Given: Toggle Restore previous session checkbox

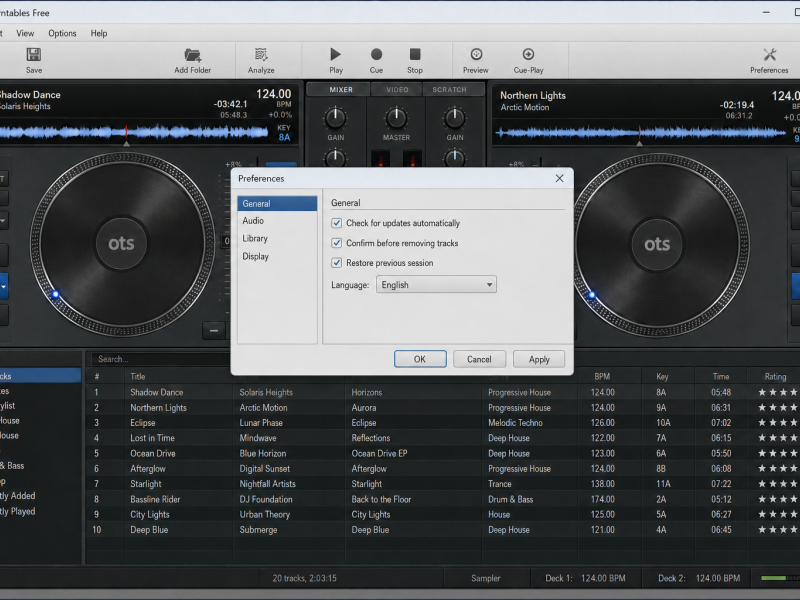Looking at the screenshot, I should (336, 263).
